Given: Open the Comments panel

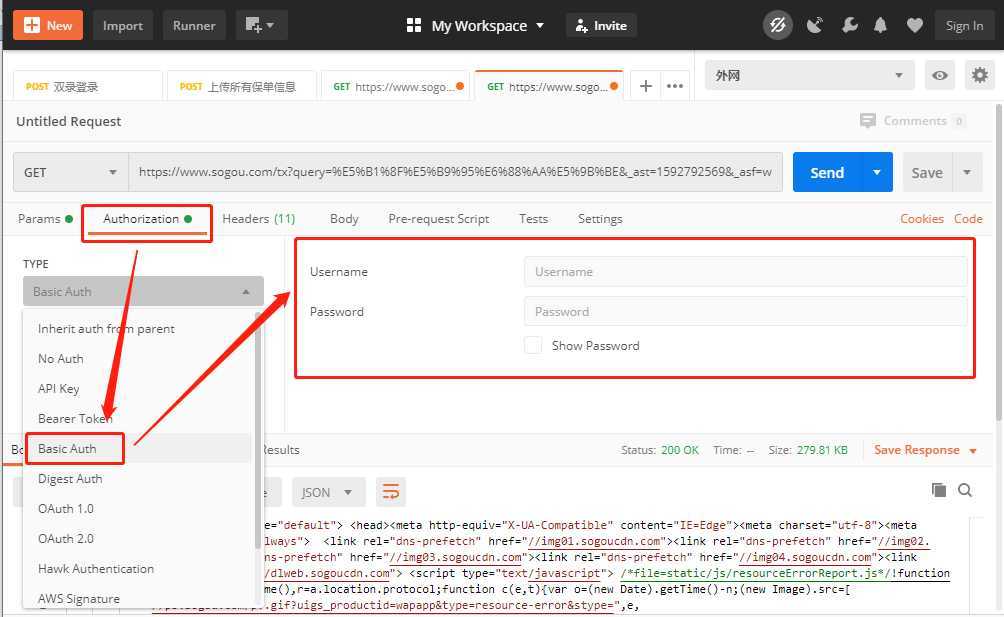Looking at the screenshot, I should pyautogui.click(x=912, y=121).
